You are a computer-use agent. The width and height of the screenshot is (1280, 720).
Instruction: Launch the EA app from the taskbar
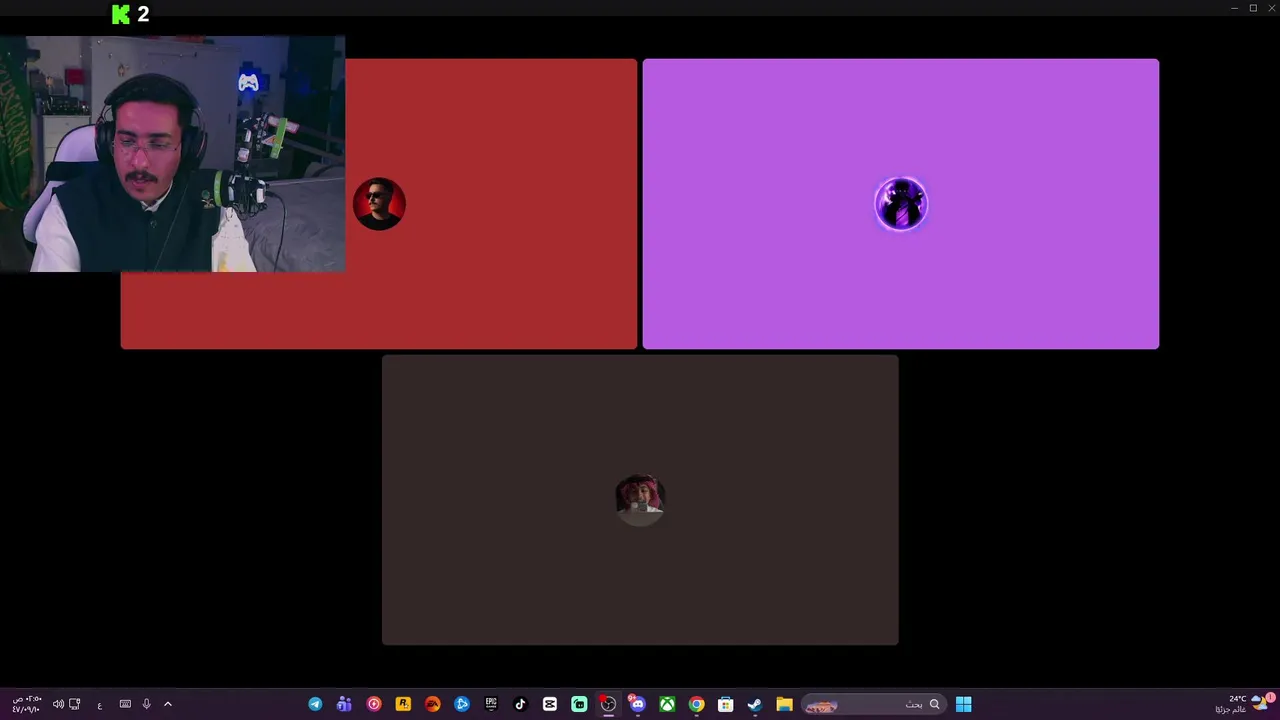click(432, 704)
